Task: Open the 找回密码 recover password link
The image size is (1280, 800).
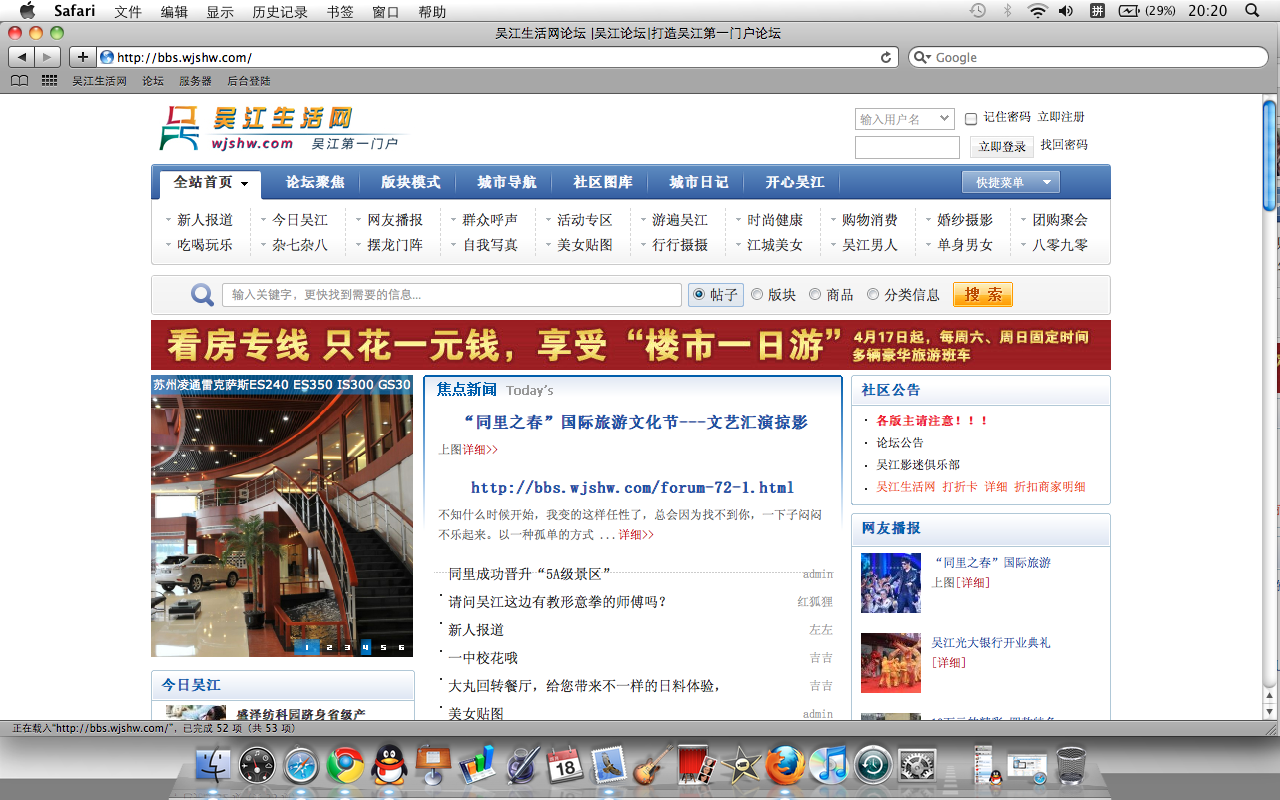Action: 1064,145
